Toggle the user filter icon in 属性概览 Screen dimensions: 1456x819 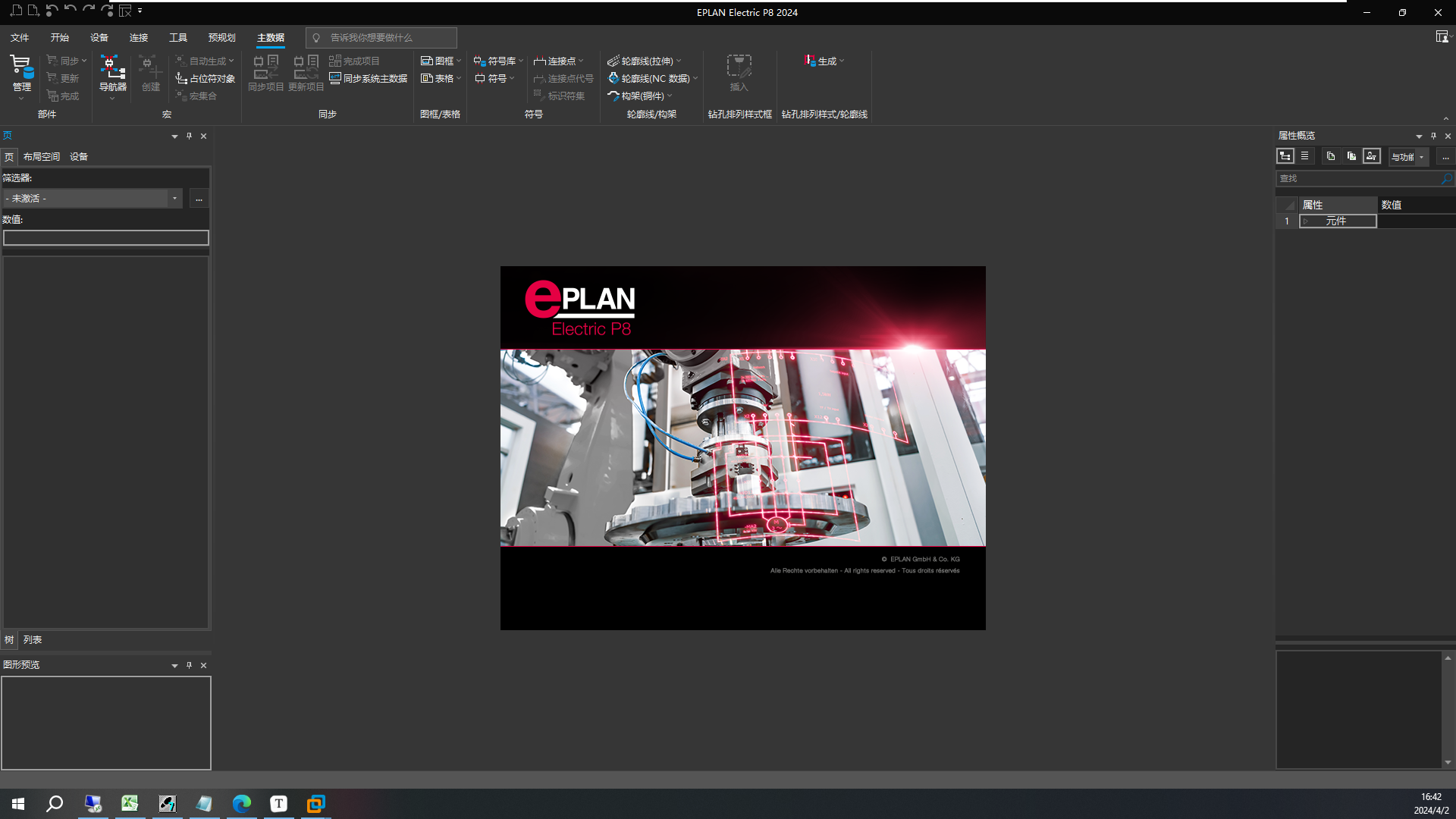[x=1371, y=156]
